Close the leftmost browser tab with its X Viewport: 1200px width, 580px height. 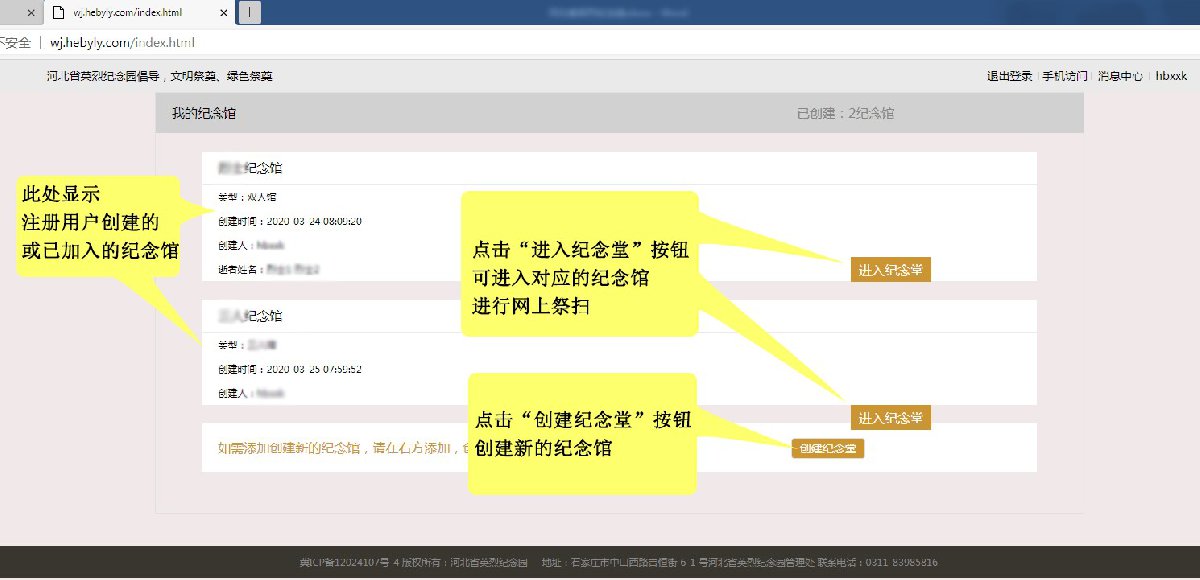coord(31,13)
